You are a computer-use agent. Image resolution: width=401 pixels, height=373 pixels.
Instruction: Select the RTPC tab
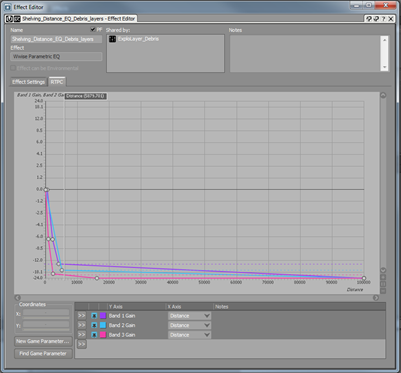(x=57, y=82)
